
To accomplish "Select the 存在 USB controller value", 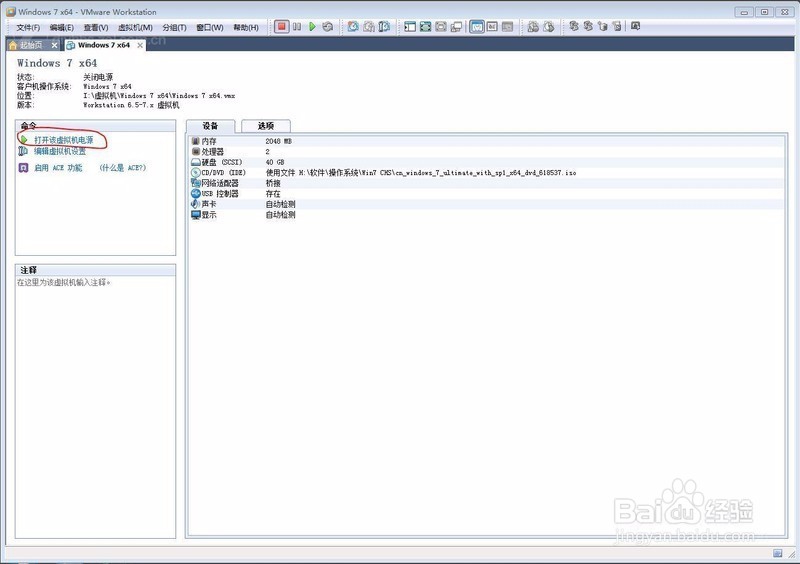I will 273,193.
